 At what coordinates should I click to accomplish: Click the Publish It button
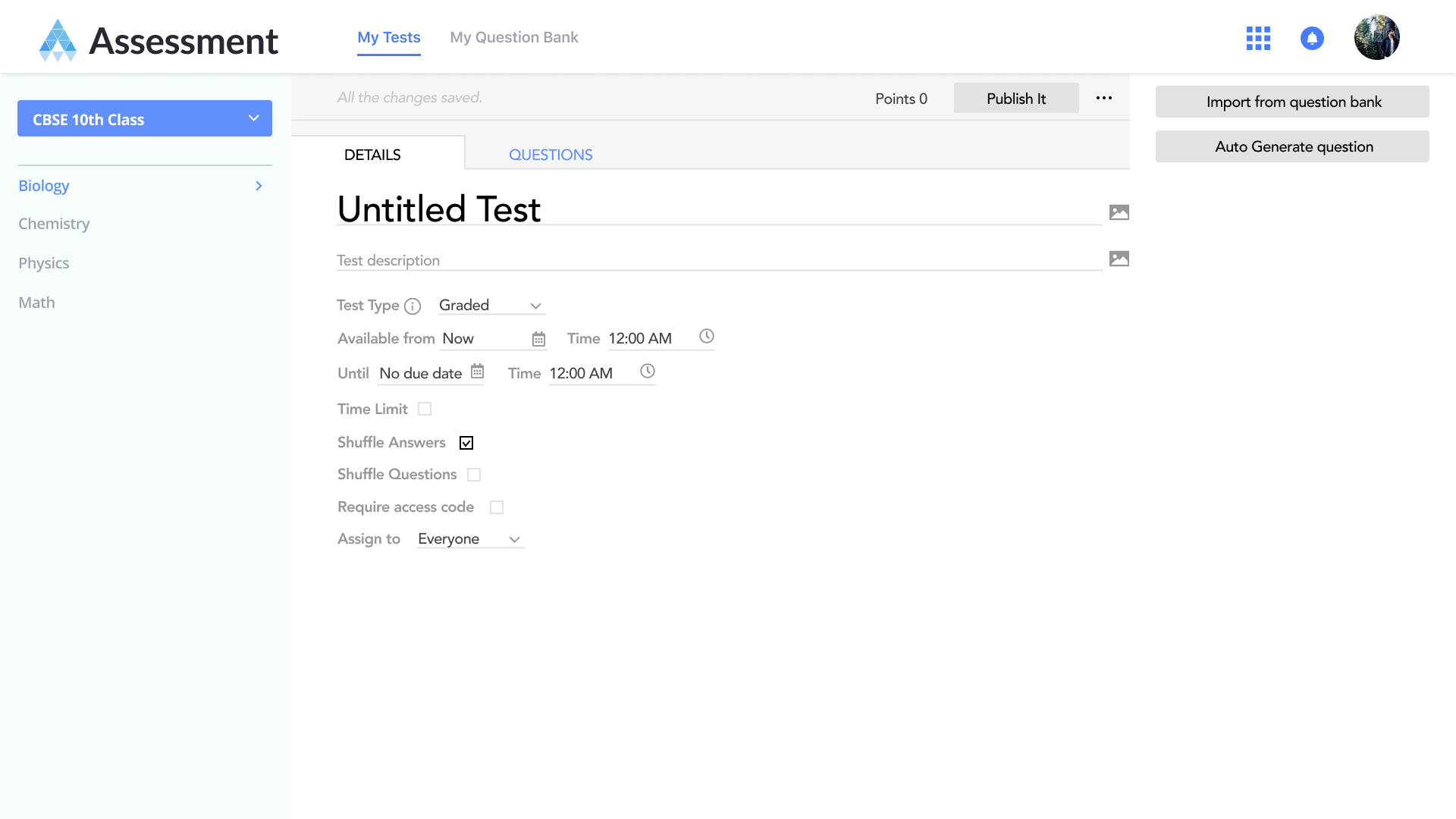coord(1015,99)
